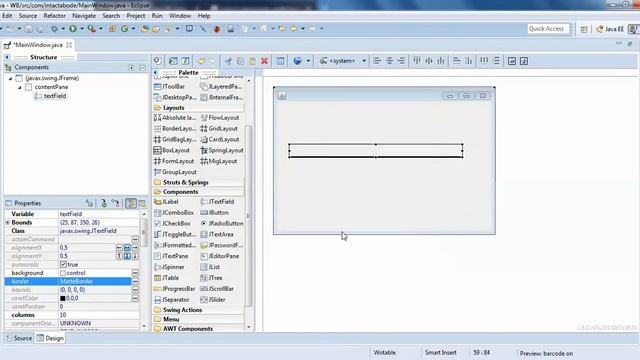This screenshot has width=640, height=360.
Task: Collapse the javax.swing.JFrame tree node
Action: point(11,78)
